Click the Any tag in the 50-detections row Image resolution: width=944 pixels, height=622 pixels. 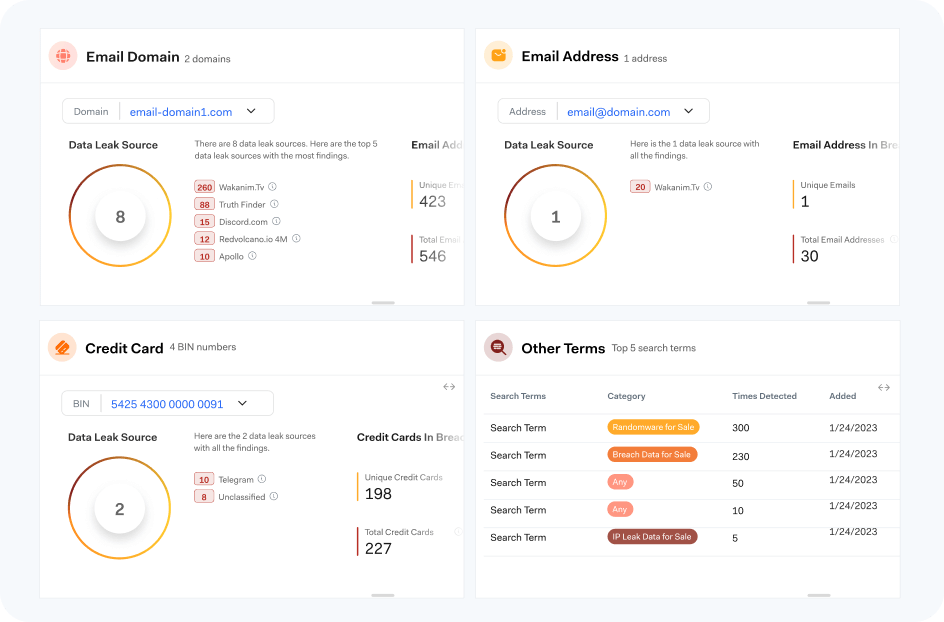[620, 482]
